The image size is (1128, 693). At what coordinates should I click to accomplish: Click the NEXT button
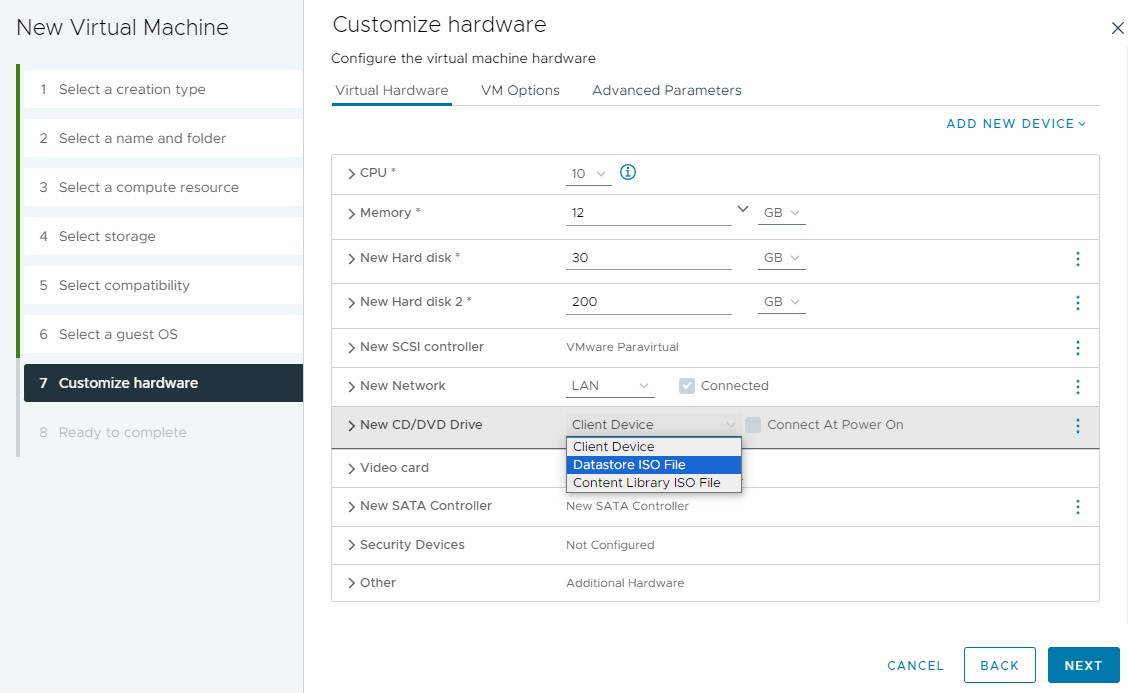(x=1083, y=665)
